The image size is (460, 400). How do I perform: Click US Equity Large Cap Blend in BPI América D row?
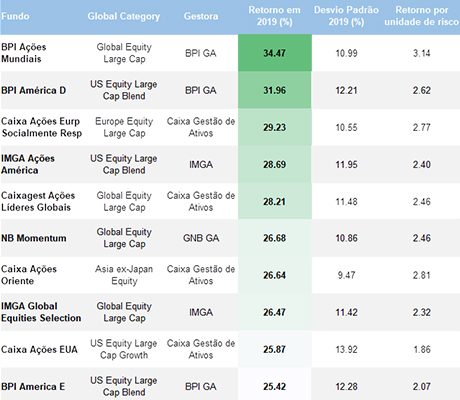[124, 90]
